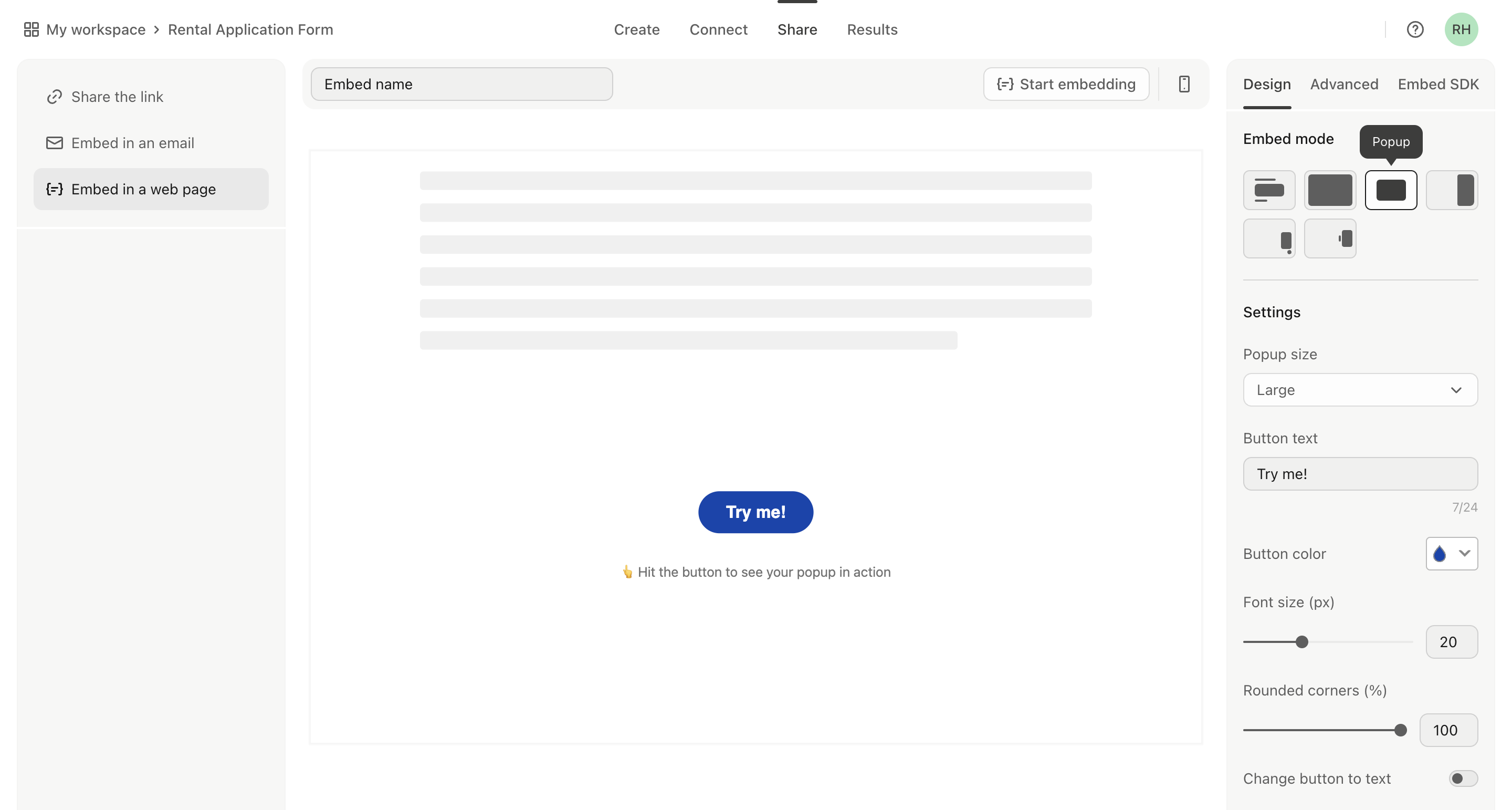Select the Slider embed mode

coord(1452,190)
